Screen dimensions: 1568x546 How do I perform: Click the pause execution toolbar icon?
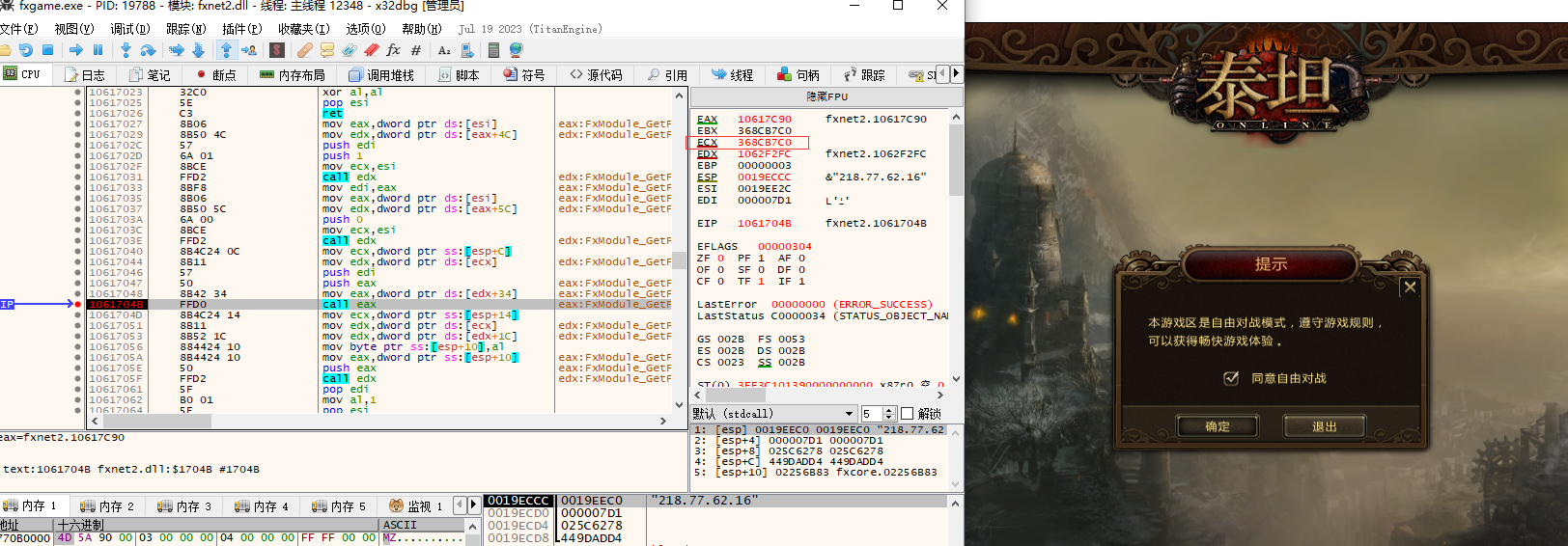point(98,50)
